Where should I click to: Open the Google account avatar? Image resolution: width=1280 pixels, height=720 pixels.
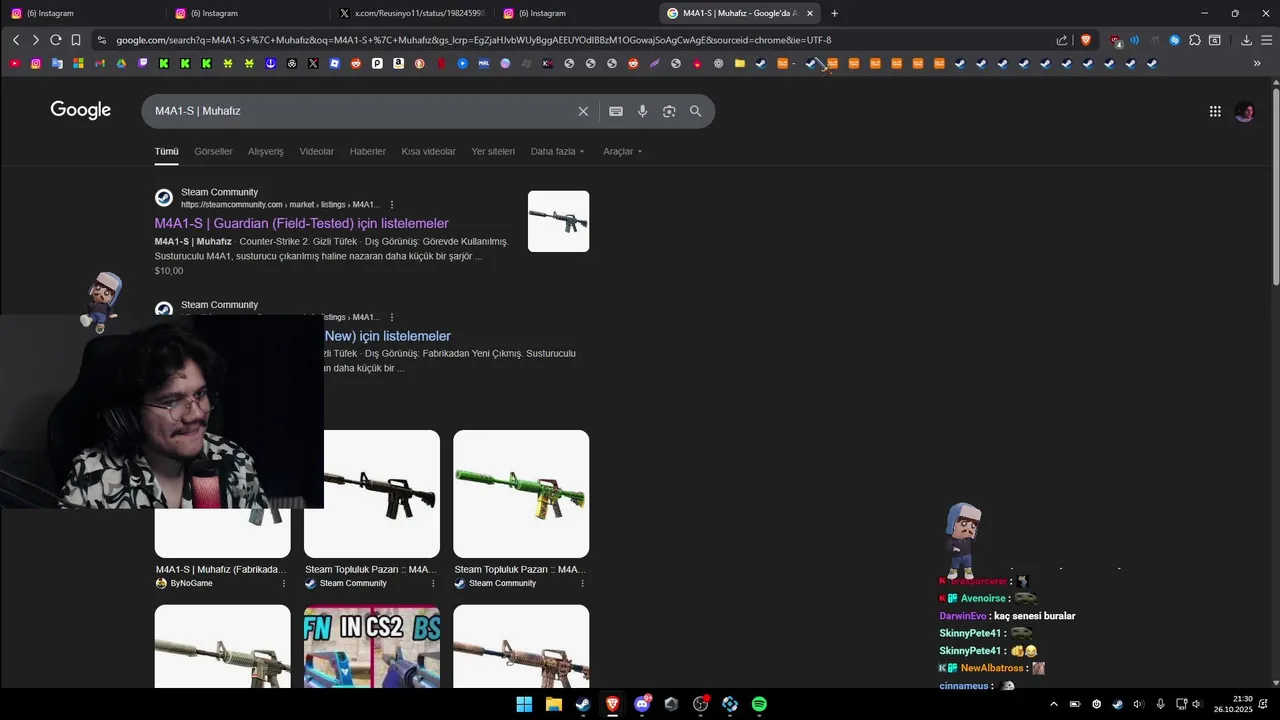pyautogui.click(x=1245, y=111)
